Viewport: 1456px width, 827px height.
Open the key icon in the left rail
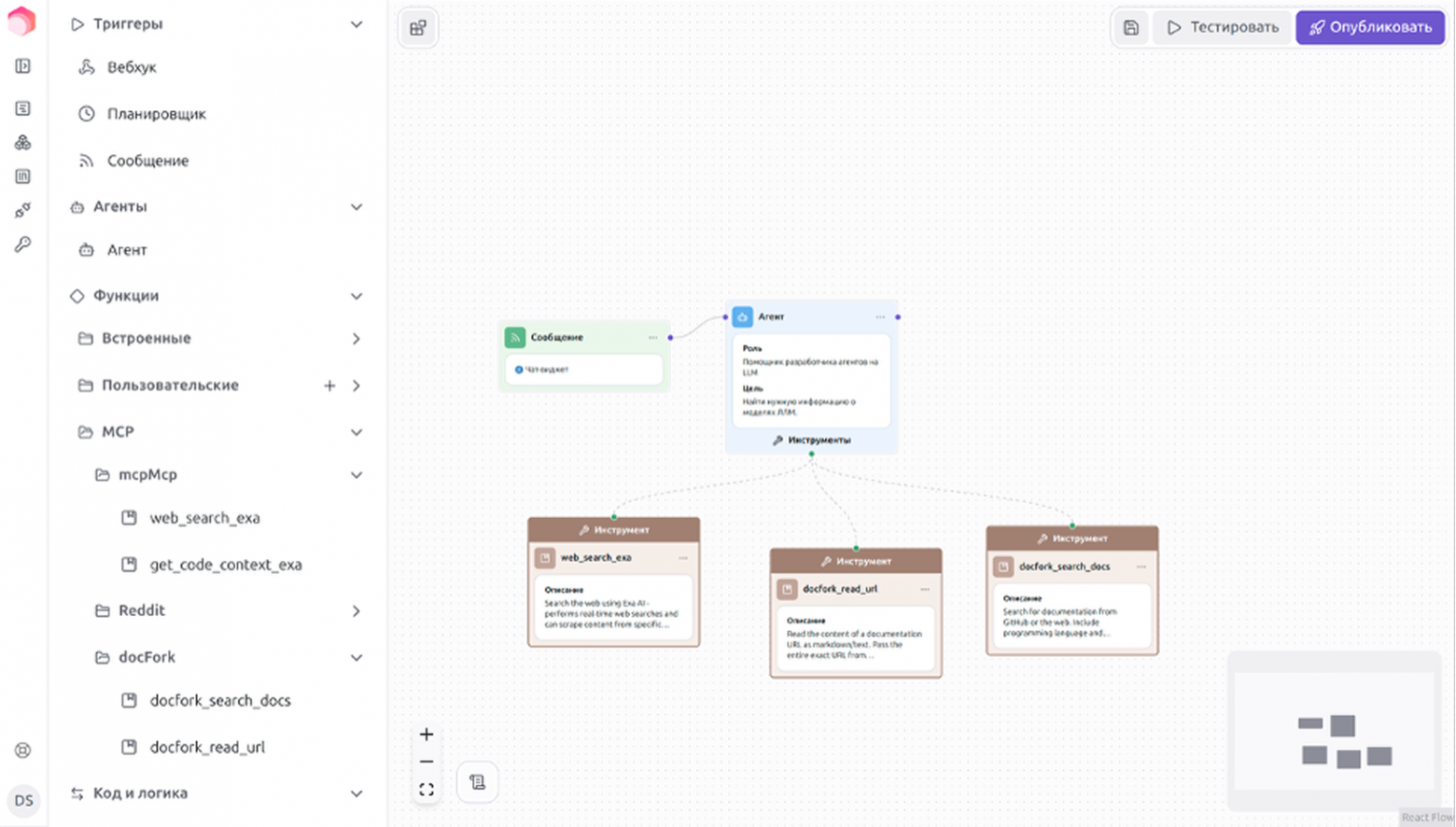coord(23,245)
